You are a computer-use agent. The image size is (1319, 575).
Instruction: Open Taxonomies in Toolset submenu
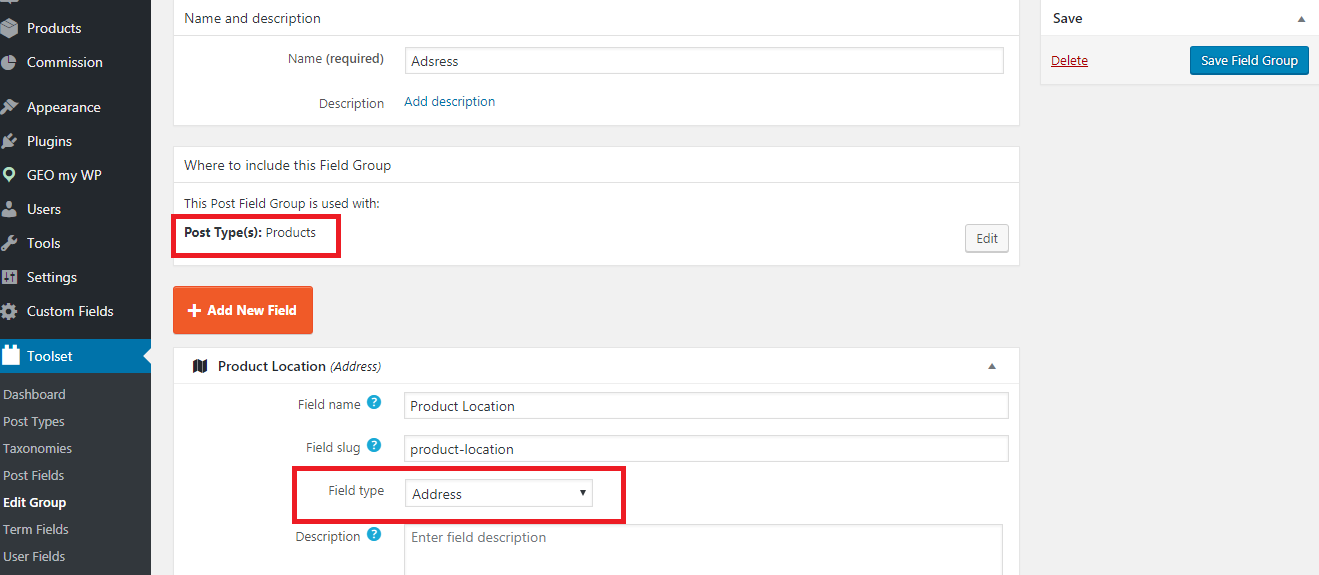point(37,448)
